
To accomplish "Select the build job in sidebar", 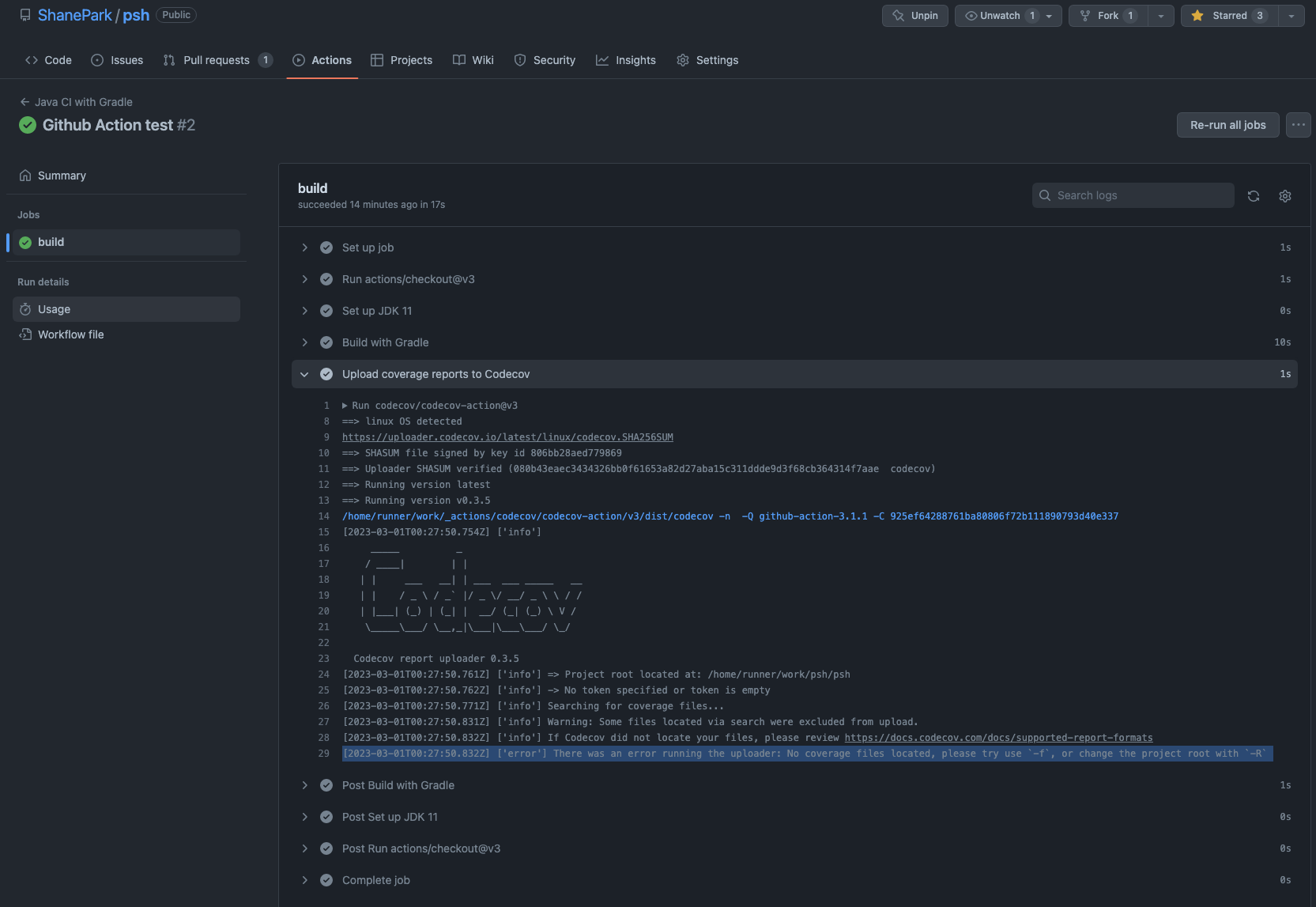I will point(126,242).
